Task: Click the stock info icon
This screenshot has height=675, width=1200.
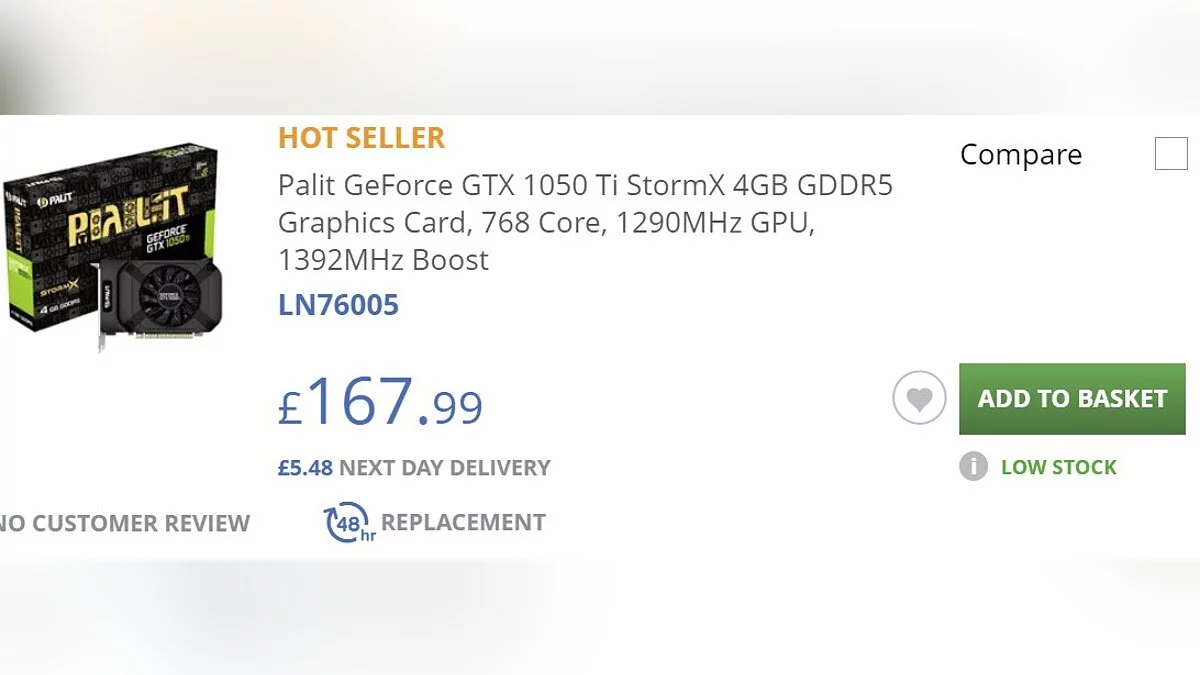Action: tap(973, 467)
